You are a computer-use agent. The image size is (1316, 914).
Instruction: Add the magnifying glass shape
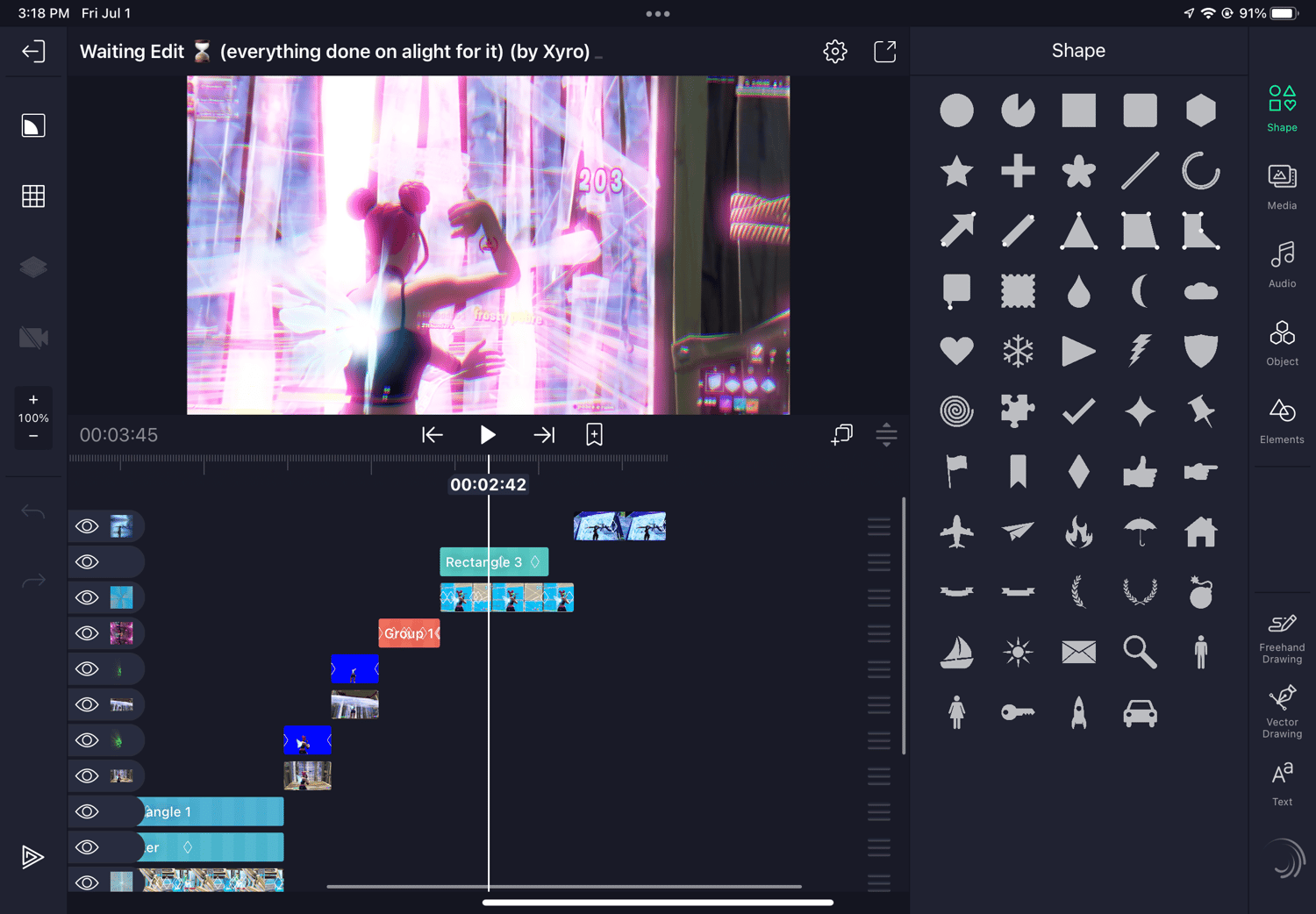[1140, 652]
